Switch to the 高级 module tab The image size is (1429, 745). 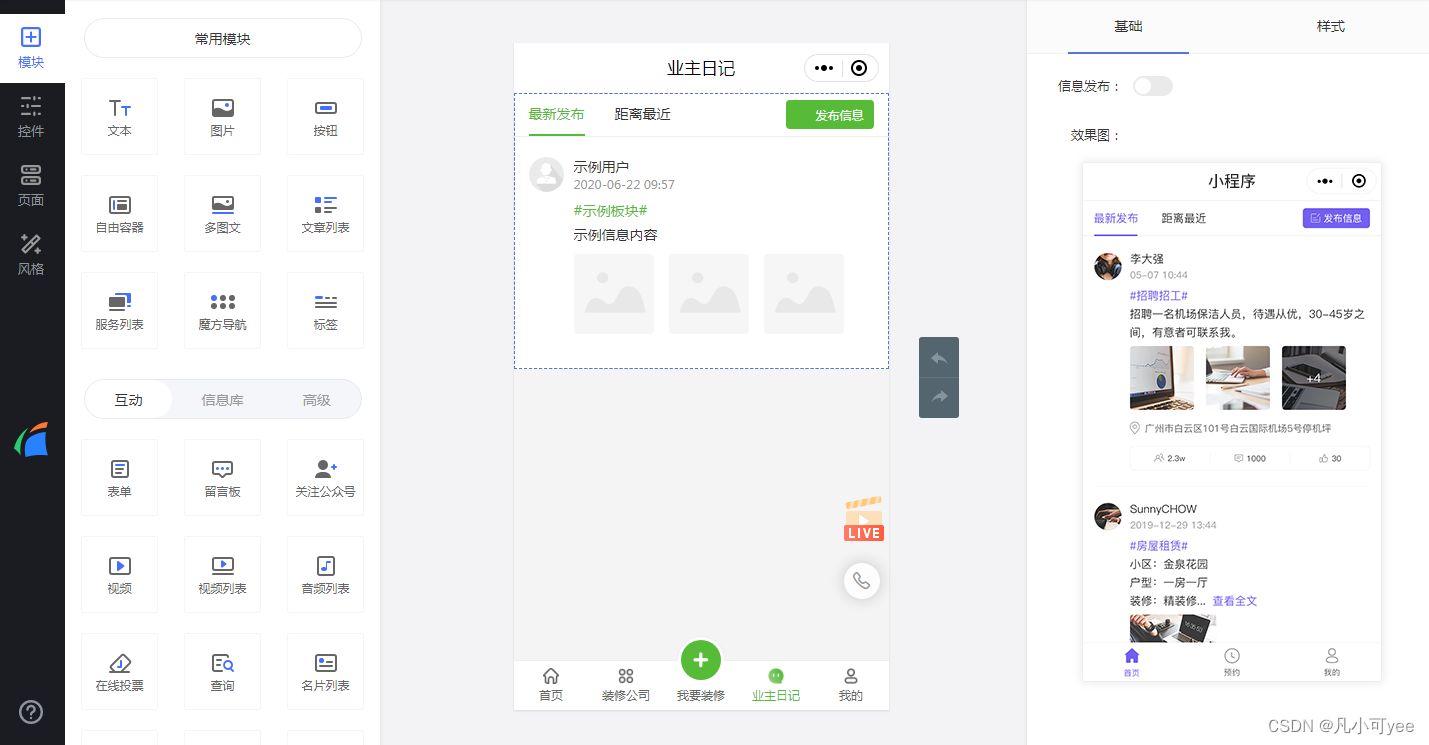(x=317, y=400)
